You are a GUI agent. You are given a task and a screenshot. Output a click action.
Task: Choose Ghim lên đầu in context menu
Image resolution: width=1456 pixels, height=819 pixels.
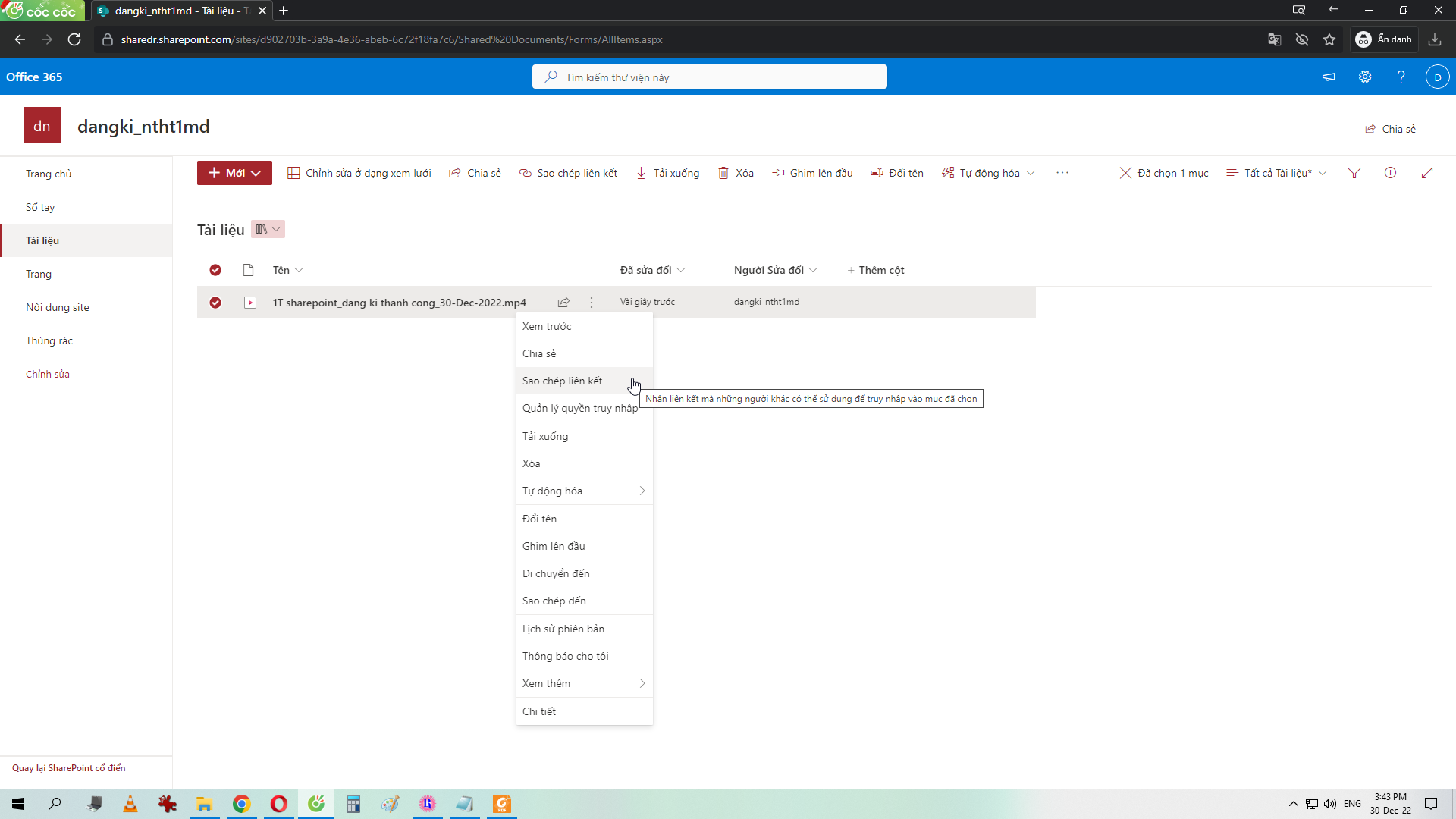tap(584, 546)
